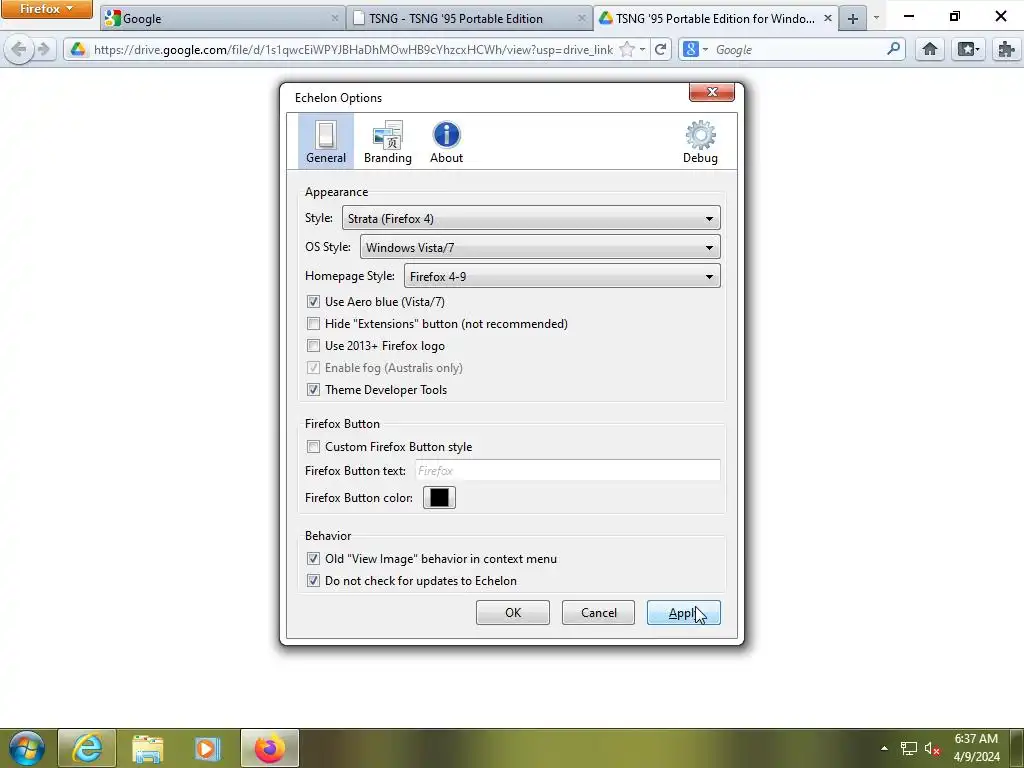Open the taskbar clock and date
The height and width of the screenshot is (768, 1024).
[976, 748]
